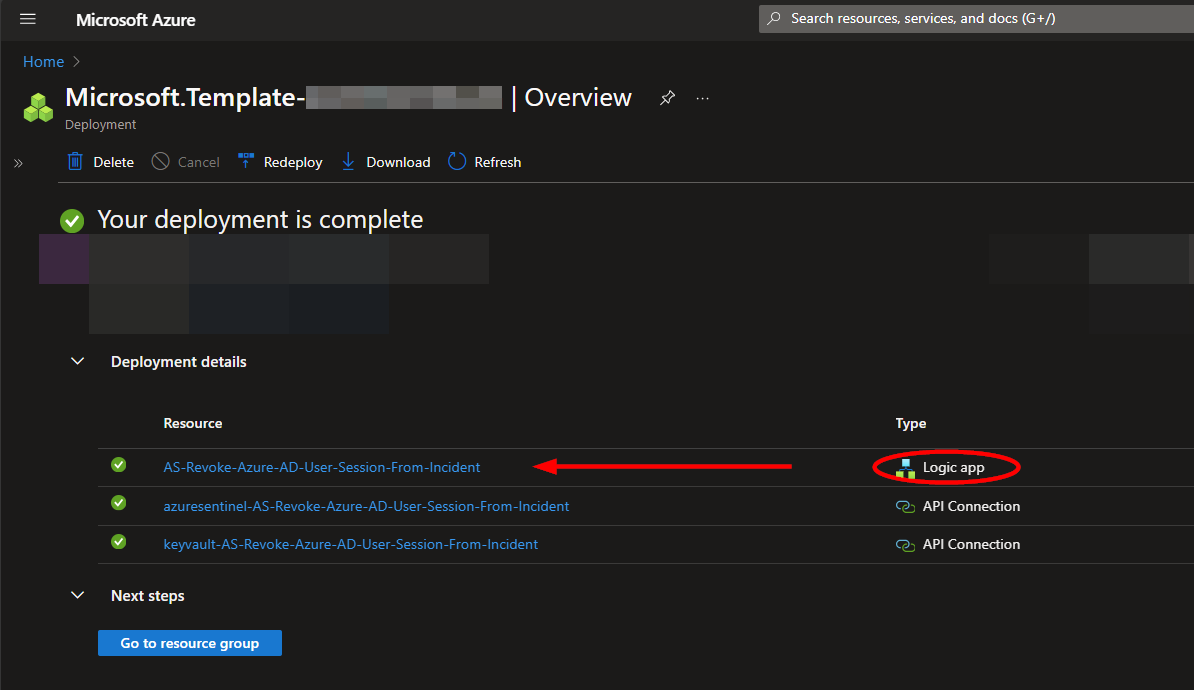Click the Logic app type icon
This screenshot has width=1194, height=690.
pos(905,468)
